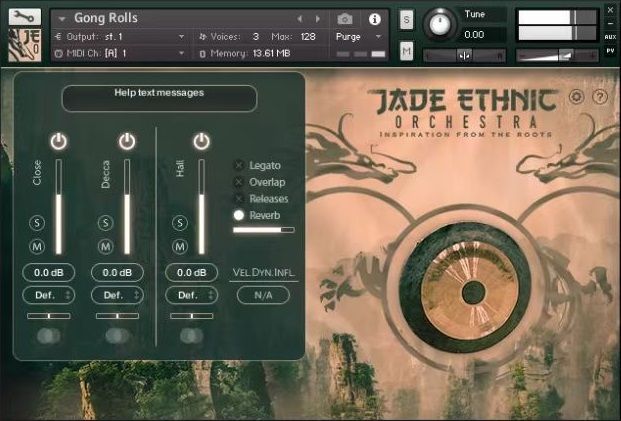
Task: Click the Decca mic pan slider
Action: click(x=118, y=316)
